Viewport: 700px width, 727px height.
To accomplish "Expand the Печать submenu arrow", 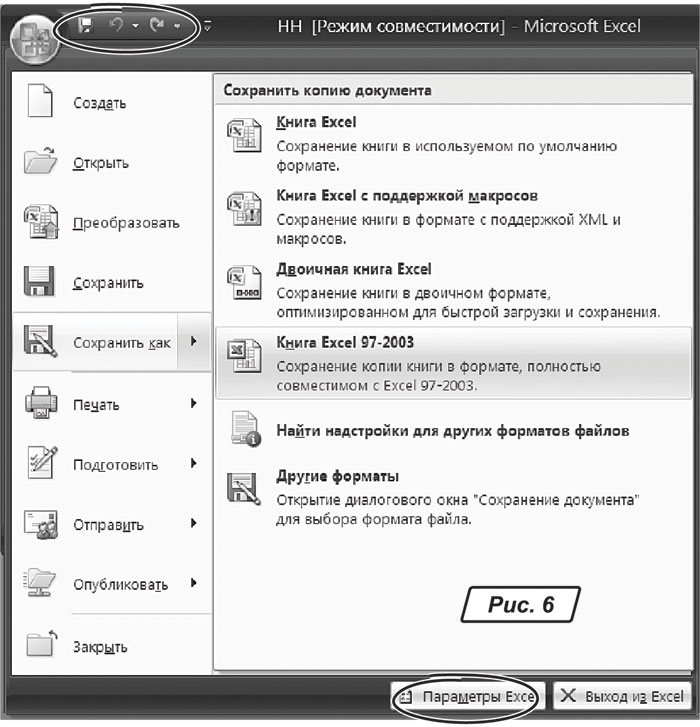I will pyautogui.click(x=192, y=404).
